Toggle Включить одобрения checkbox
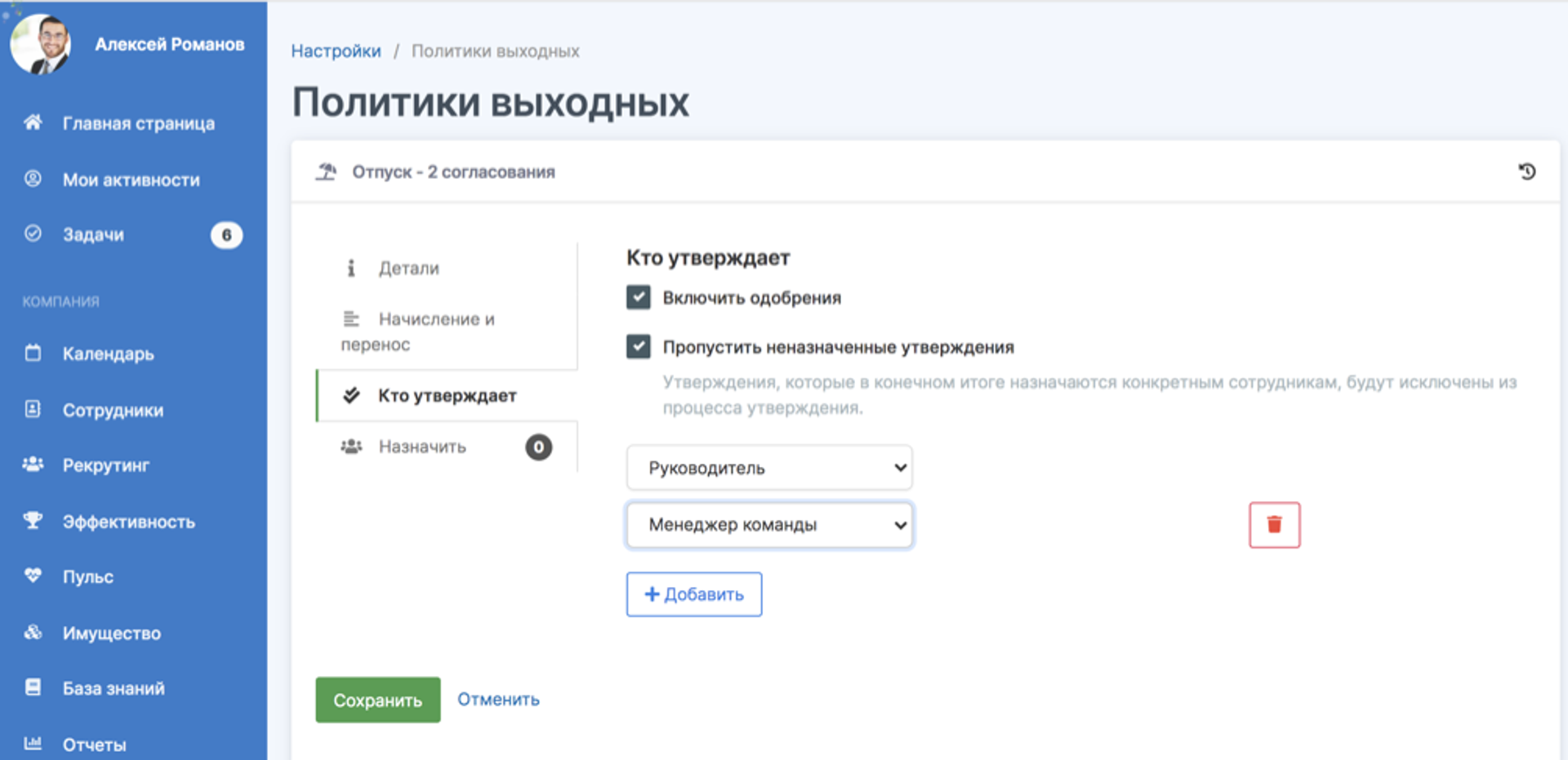The height and width of the screenshot is (760, 1568). point(639,297)
